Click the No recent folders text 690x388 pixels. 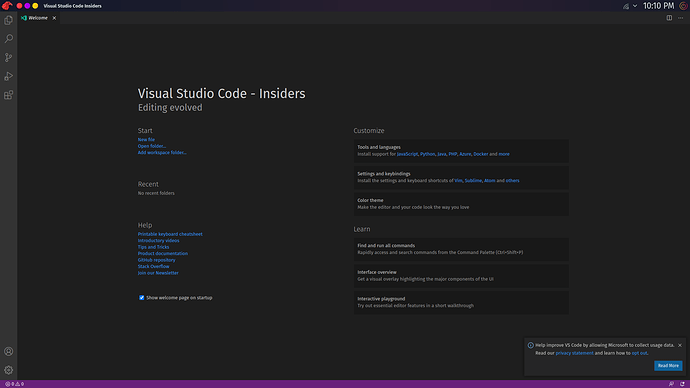156,193
